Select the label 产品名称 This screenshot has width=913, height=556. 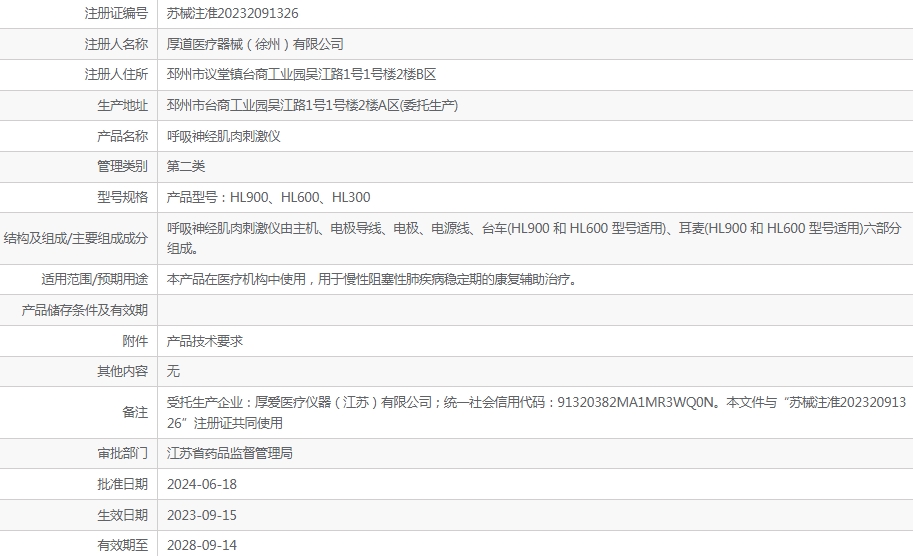[x=123, y=136]
